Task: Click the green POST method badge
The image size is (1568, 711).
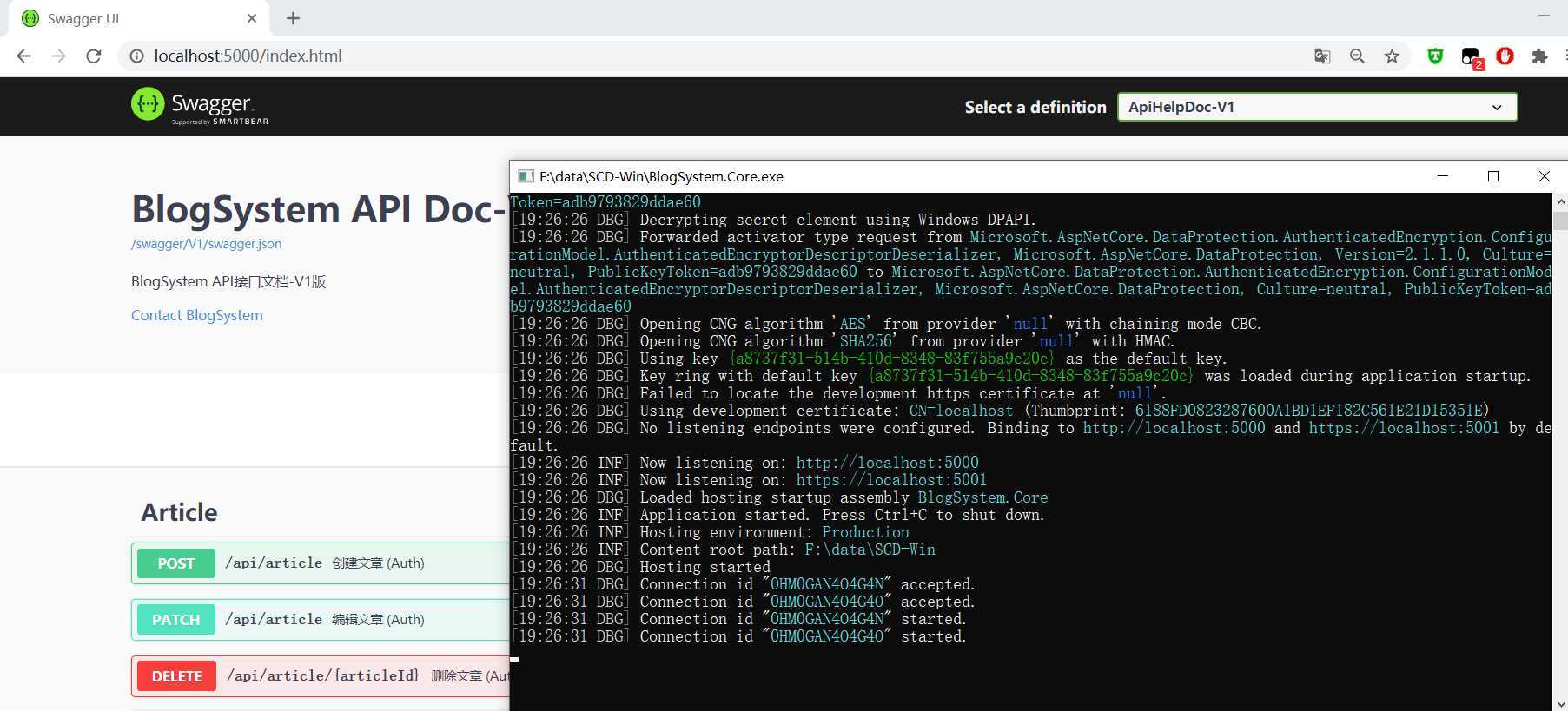Action: (x=175, y=563)
